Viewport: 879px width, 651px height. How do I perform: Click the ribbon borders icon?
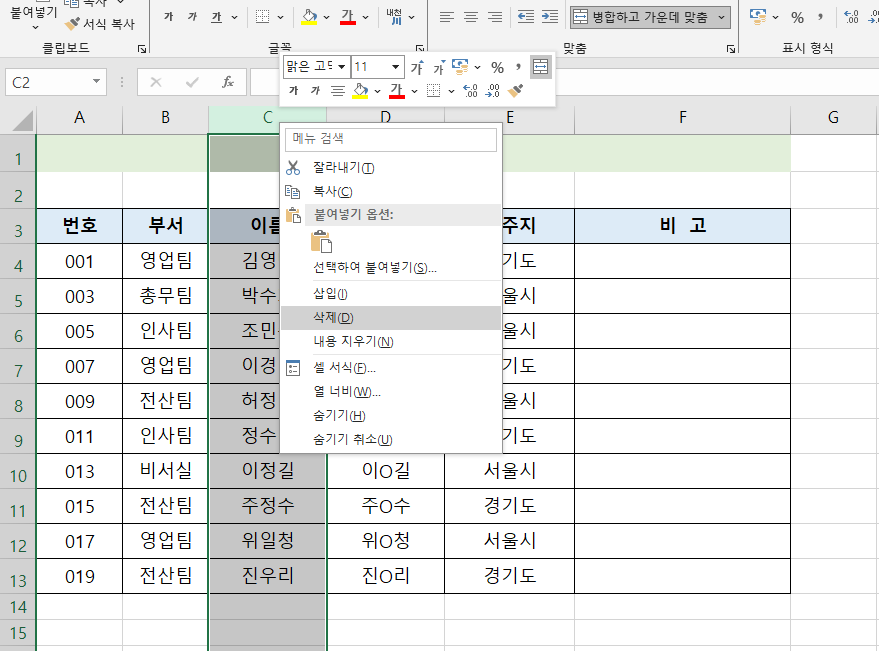(262, 17)
